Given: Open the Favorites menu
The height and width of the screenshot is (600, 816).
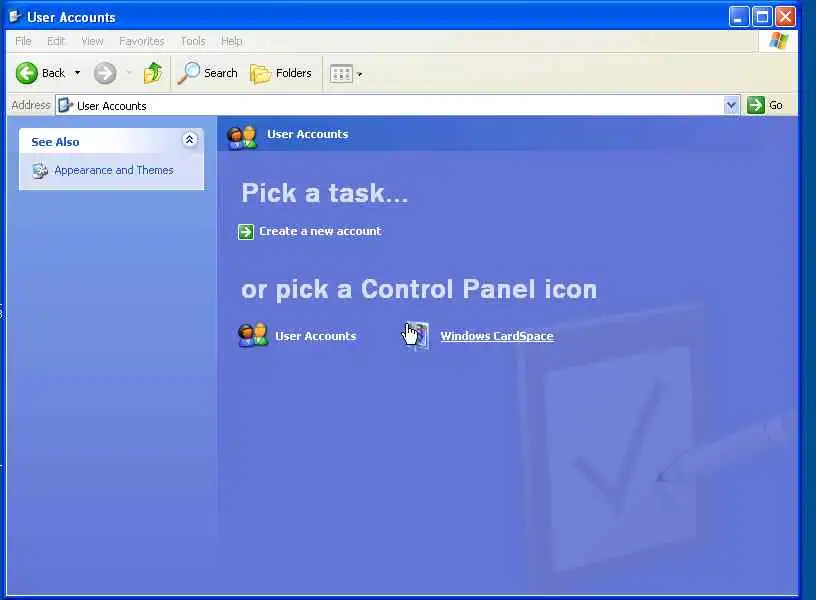Looking at the screenshot, I should [142, 41].
